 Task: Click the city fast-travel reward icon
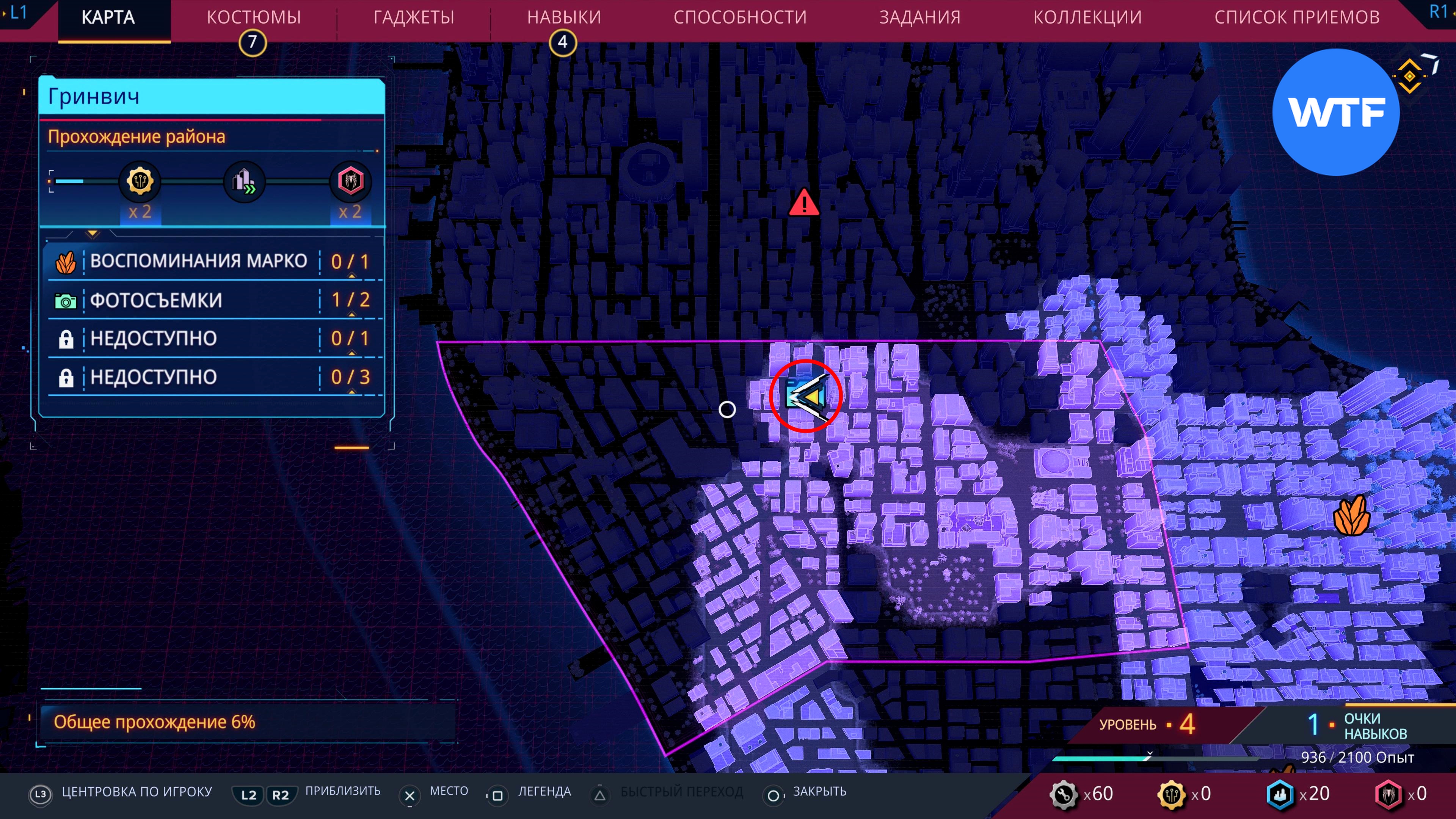(x=244, y=182)
